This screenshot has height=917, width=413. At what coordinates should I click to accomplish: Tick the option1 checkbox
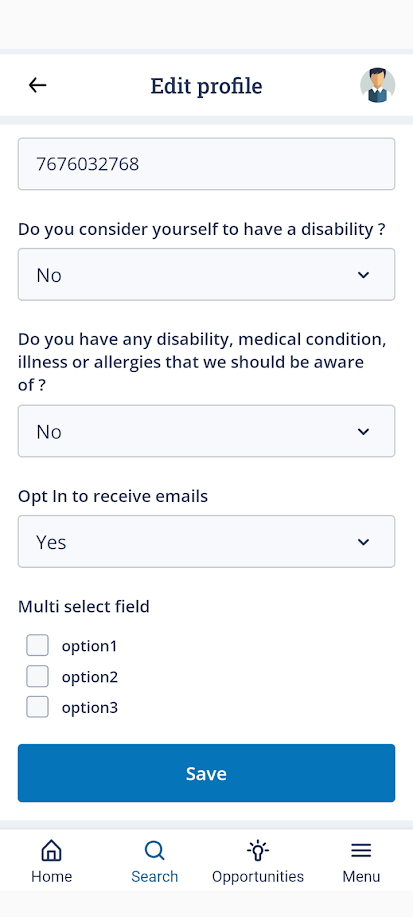click(37, 646)
